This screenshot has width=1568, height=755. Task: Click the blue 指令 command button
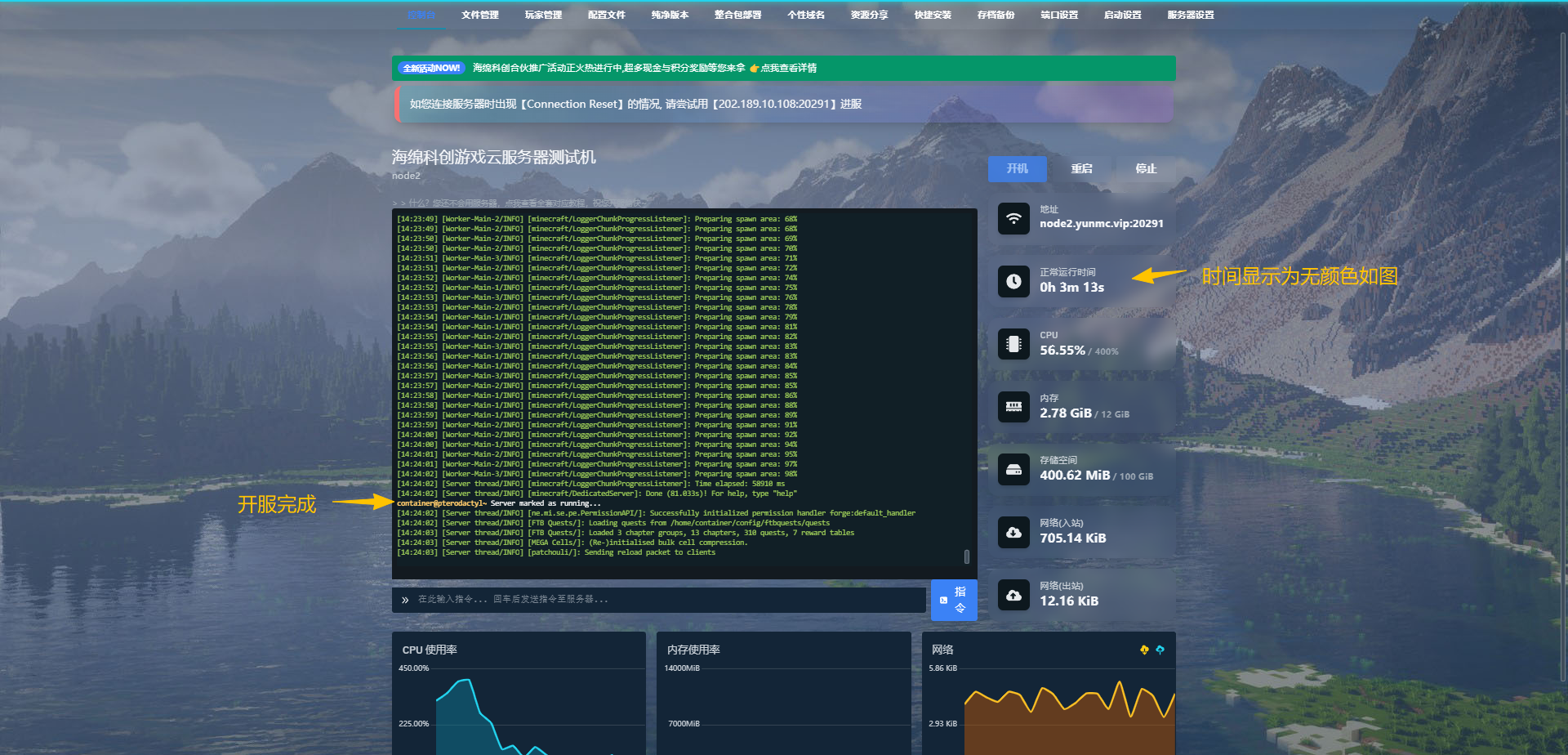[x=953, y=600]
